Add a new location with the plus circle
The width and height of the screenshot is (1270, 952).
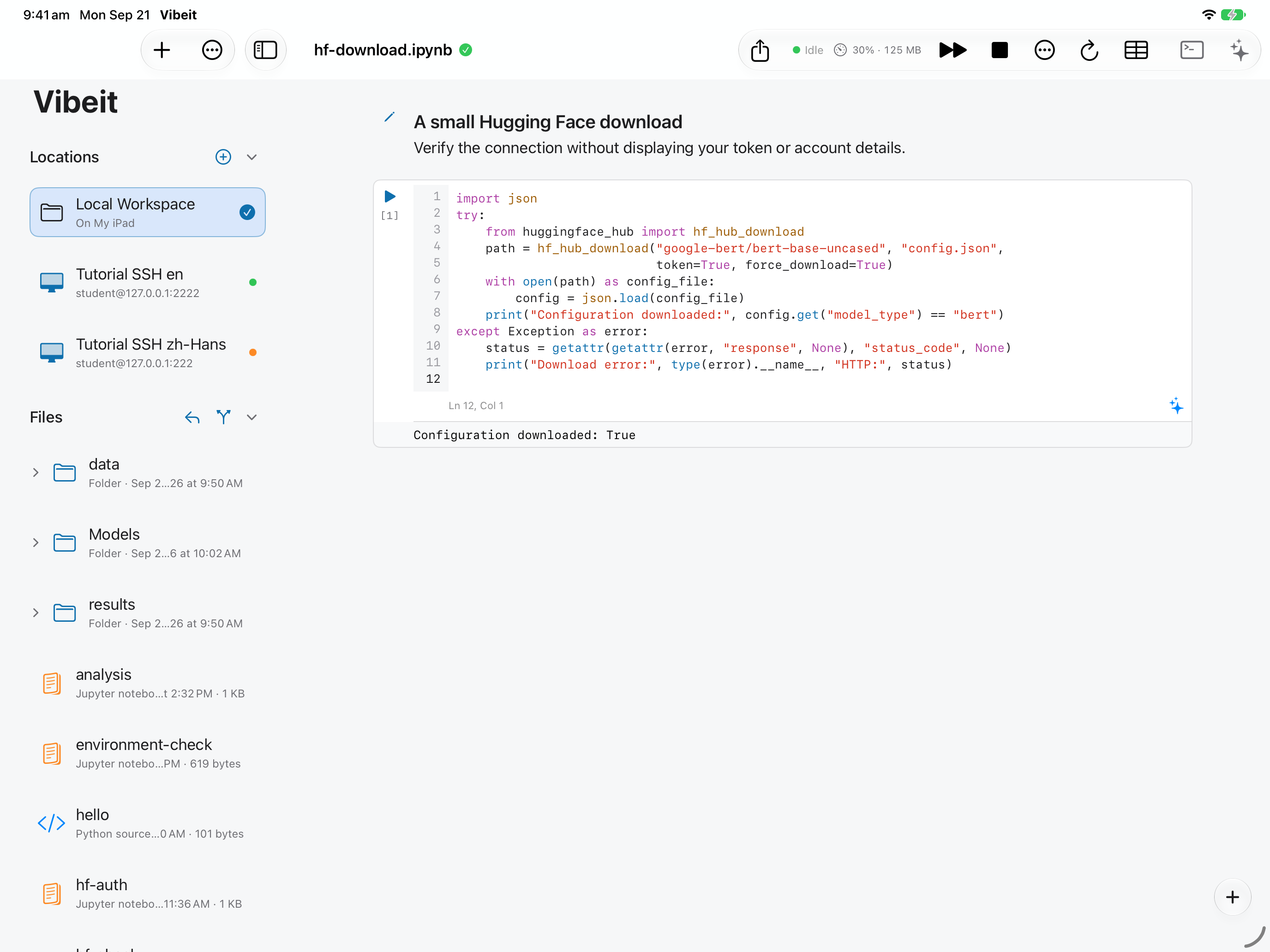[x=223, y=157]
